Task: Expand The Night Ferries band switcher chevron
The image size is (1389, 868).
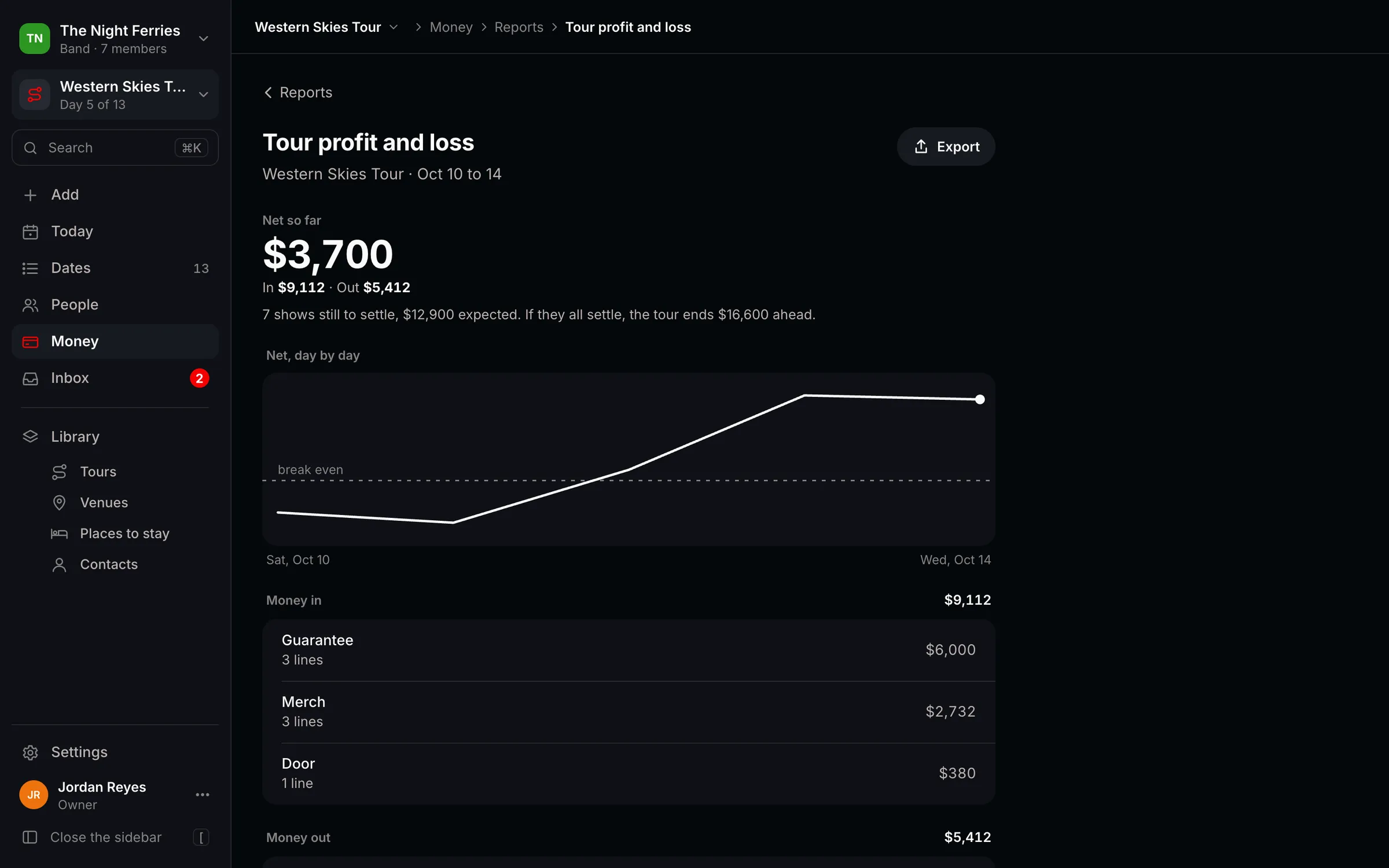Action: coord(203,39)
